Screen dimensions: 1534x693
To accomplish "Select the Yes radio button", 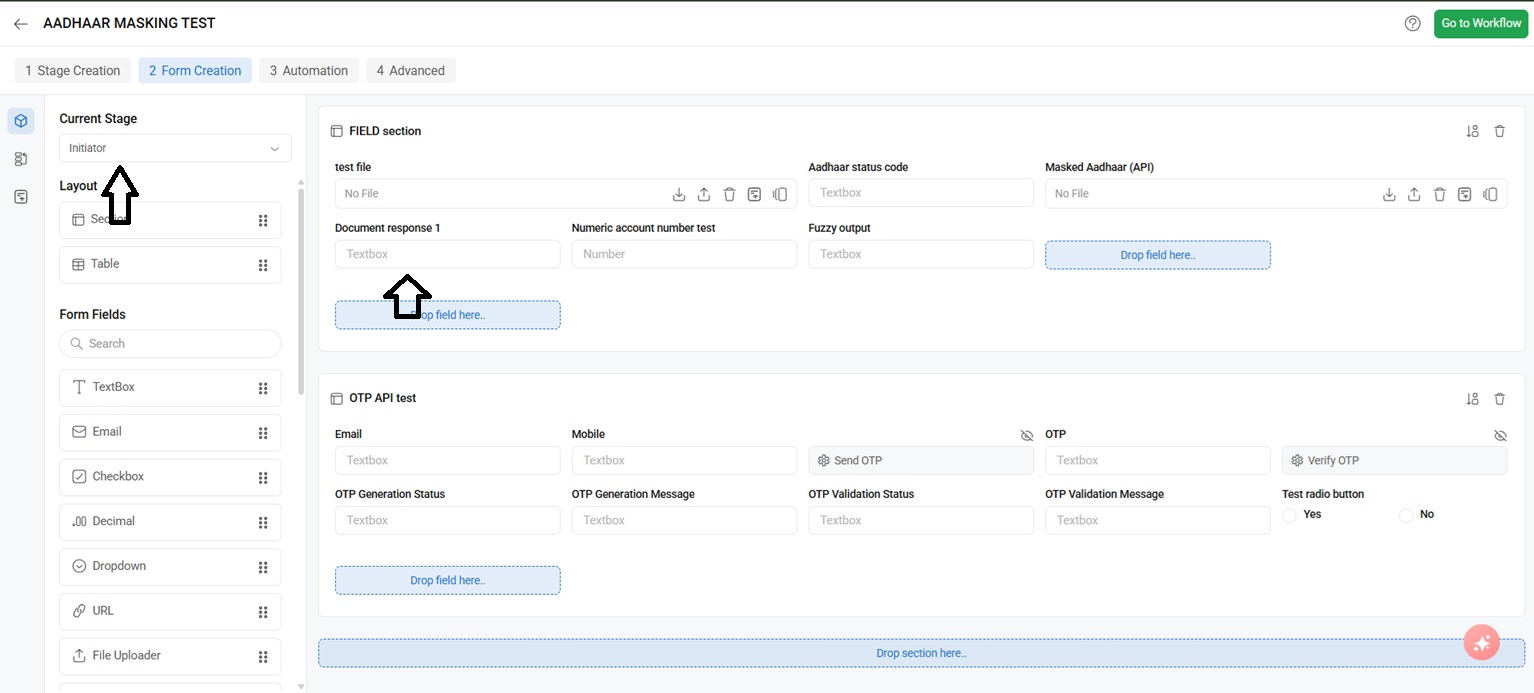I will [x=1290, y=515].
